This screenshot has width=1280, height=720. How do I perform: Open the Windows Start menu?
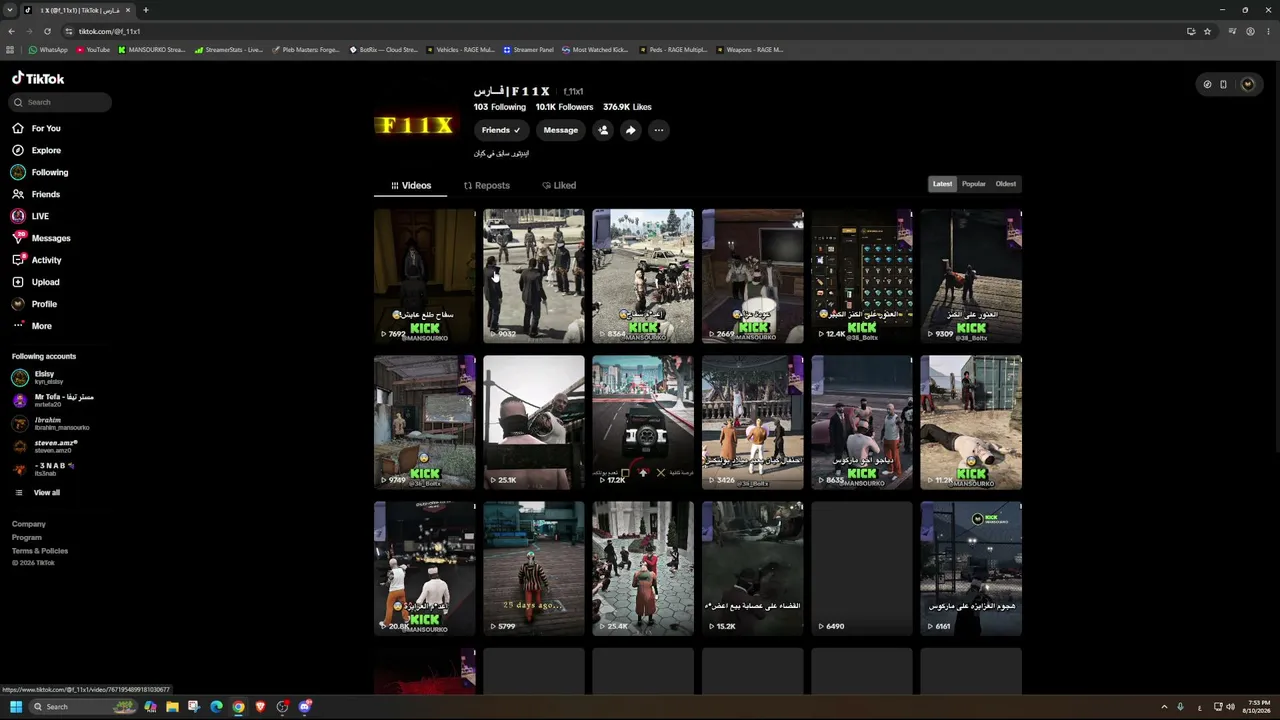[16, 707]
